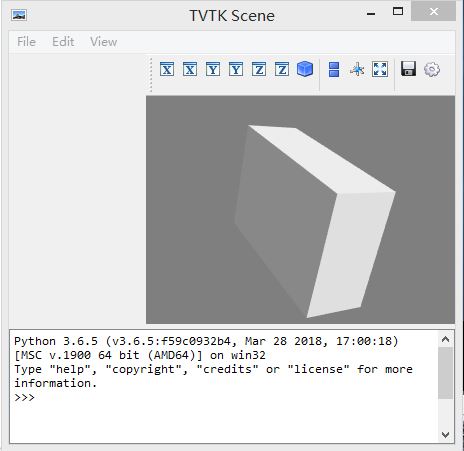Open the Edit menu
The image size is (464, 451).
[63, 42]
